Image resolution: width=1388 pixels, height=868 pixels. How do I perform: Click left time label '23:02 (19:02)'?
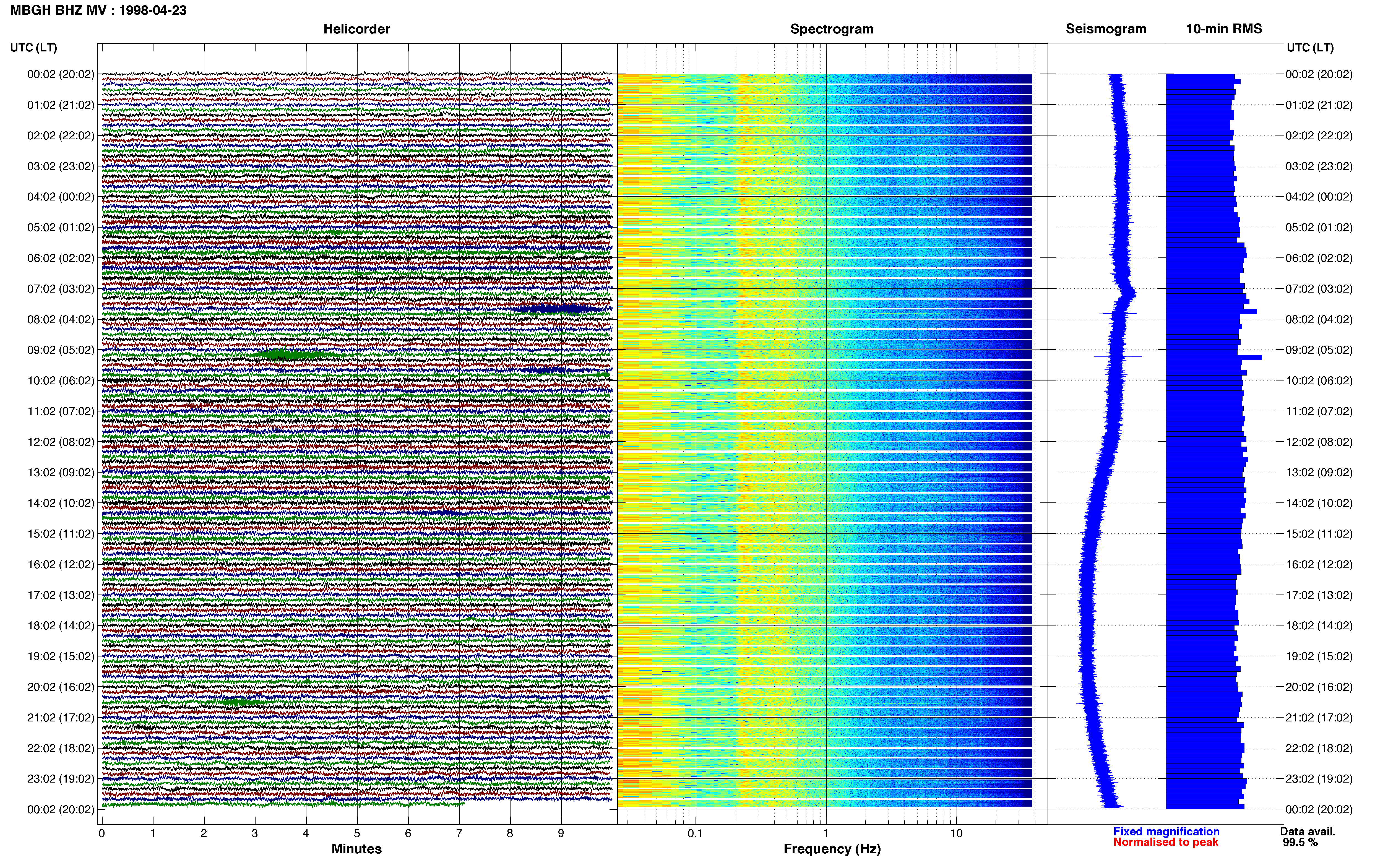61,779
